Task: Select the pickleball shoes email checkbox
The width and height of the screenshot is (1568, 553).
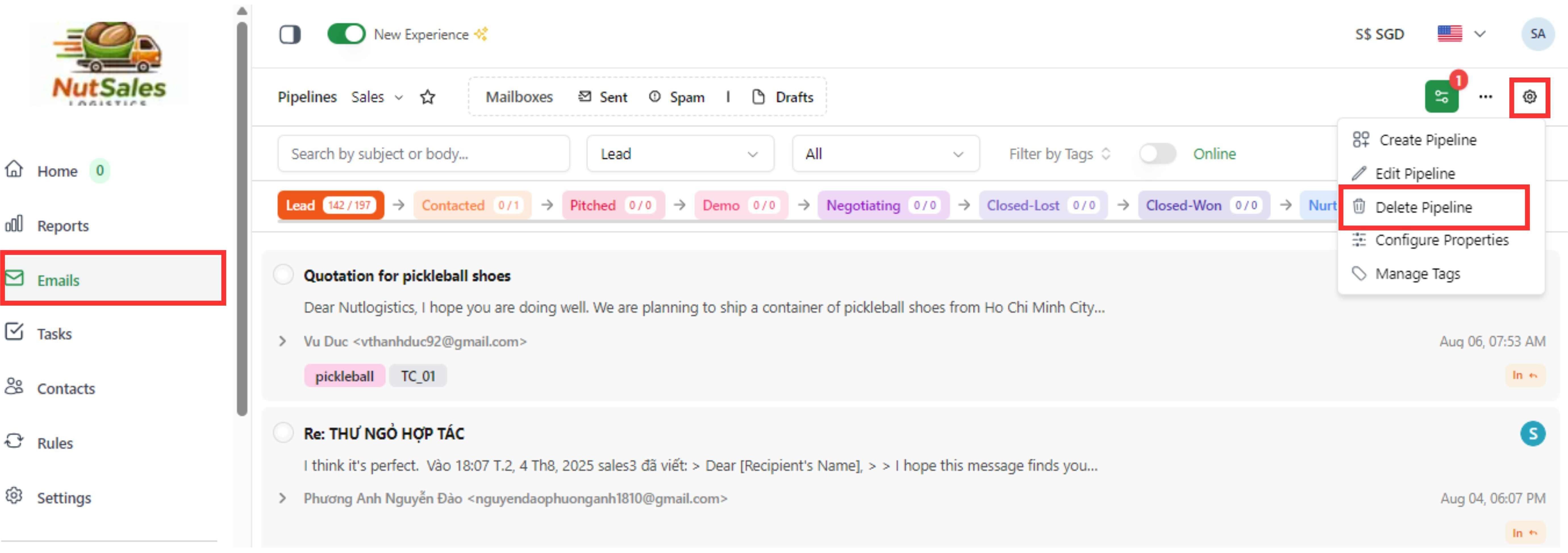Action: tap(283, 275)
